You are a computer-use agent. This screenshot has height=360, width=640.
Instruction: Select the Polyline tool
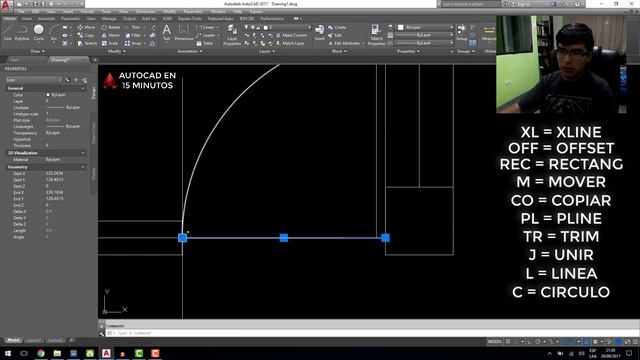tap(22, 32)
